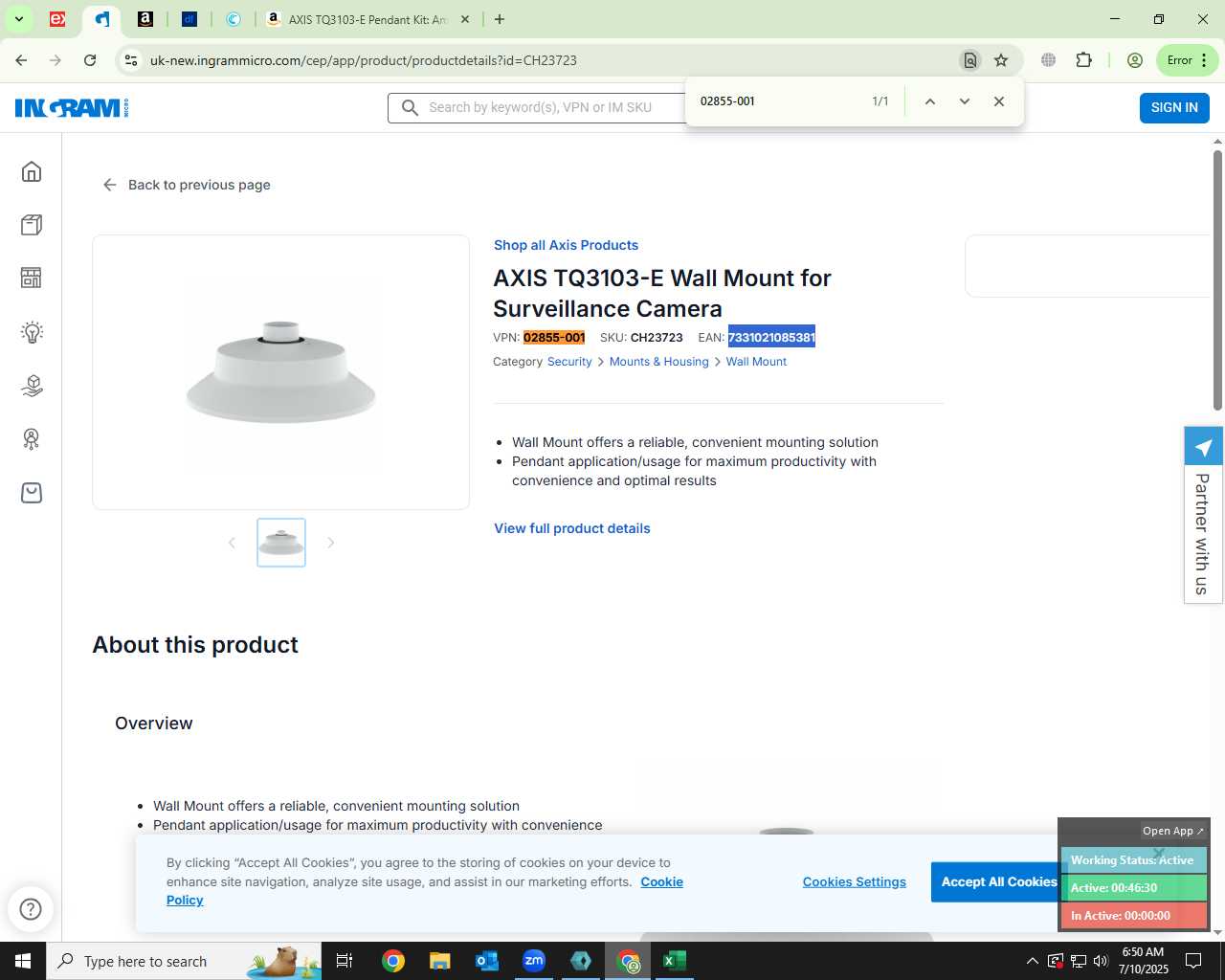Reload the page with the refresh icon

(90, 60)
